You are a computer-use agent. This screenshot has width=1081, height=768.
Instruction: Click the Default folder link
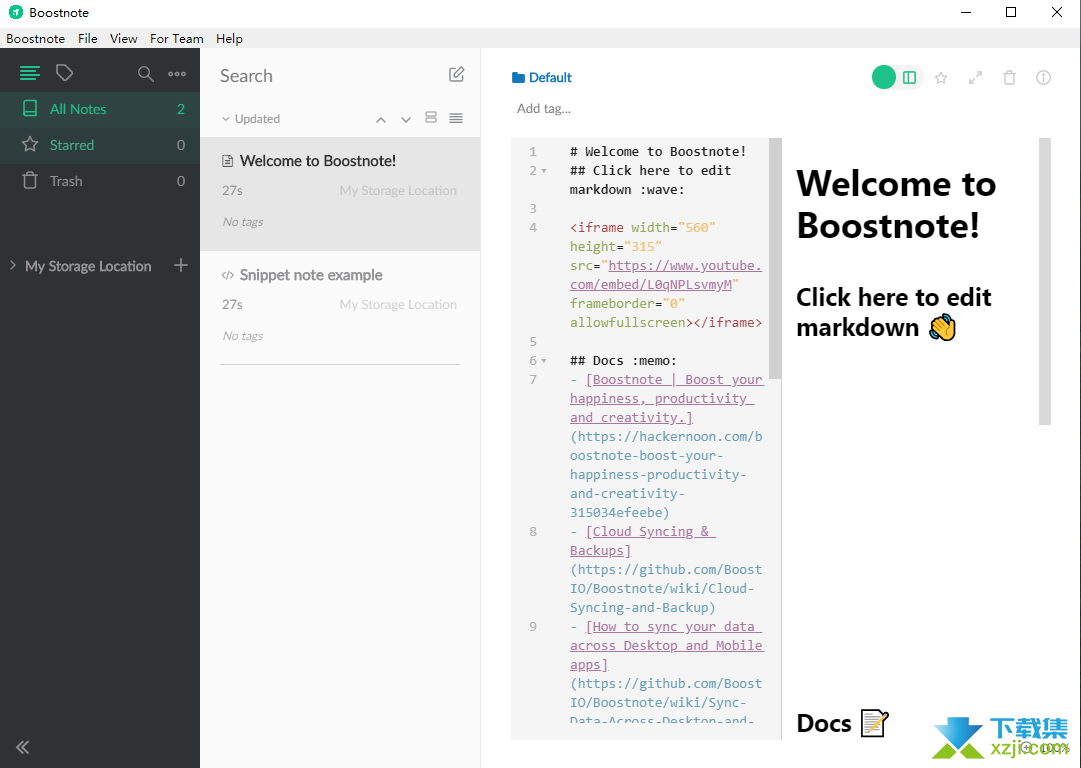click(x=542, y=77)
